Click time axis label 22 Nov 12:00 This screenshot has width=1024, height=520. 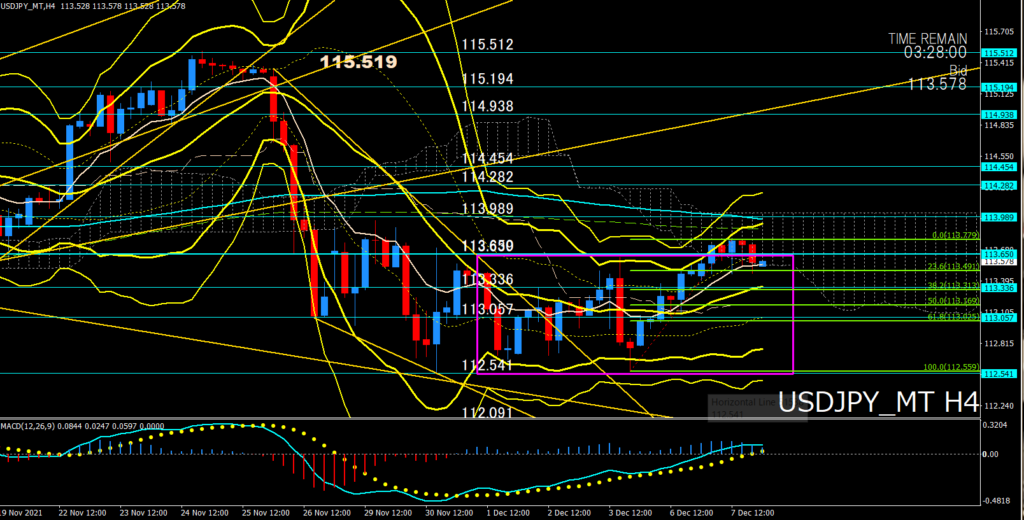84,513
